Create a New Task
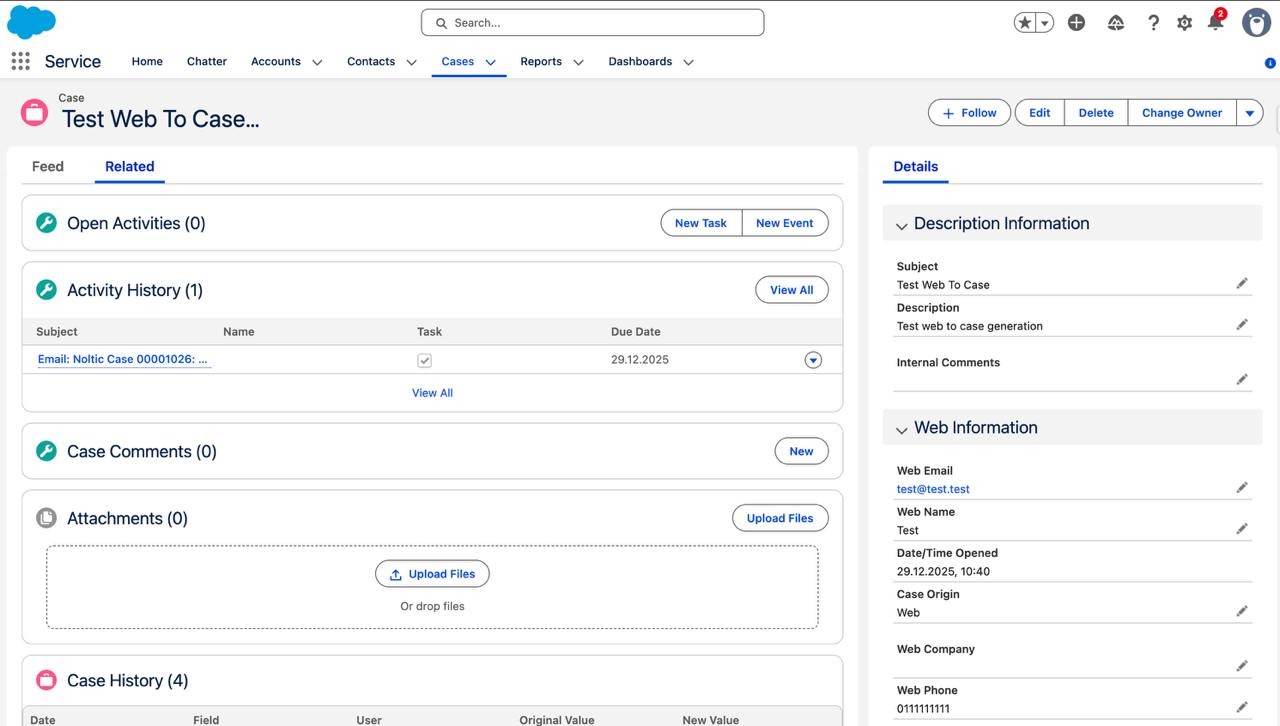1280x726 pixels. click(x=701, y=223)
